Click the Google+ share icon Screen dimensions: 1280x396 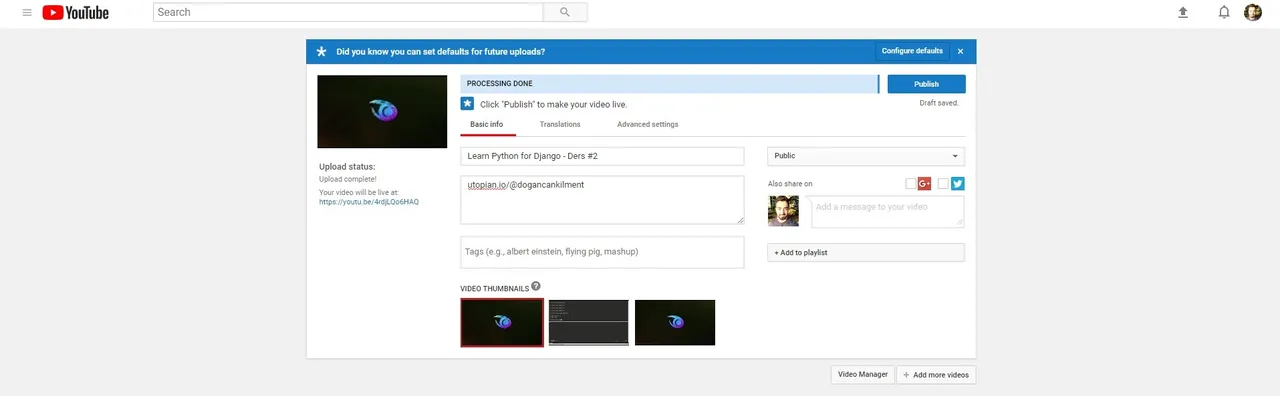[925, 183]
